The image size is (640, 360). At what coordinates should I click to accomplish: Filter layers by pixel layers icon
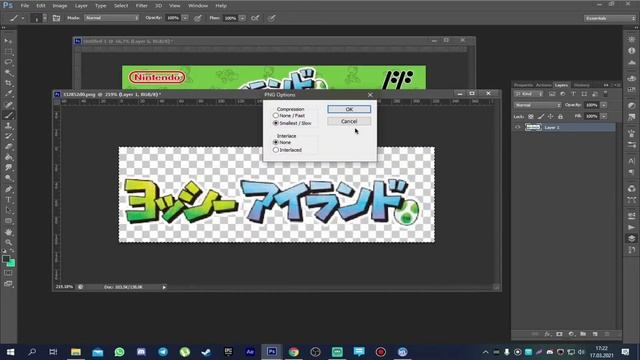point(552,94)
